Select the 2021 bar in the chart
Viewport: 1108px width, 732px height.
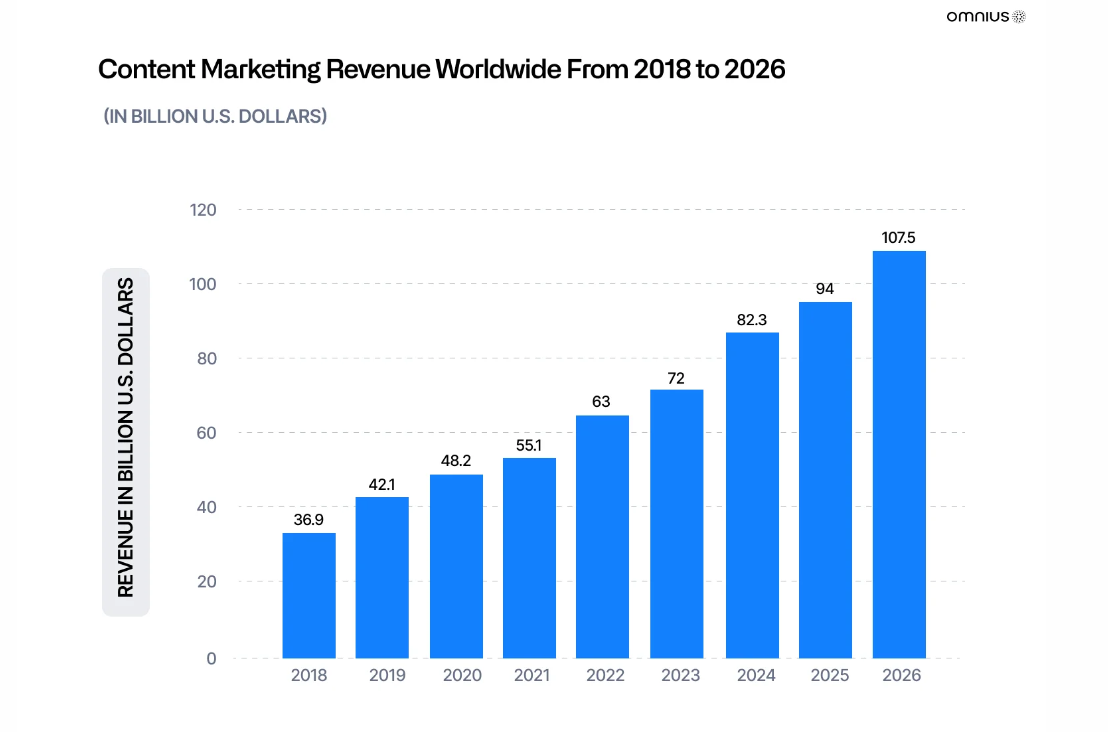pyautogui.click(x=529, y=558)
